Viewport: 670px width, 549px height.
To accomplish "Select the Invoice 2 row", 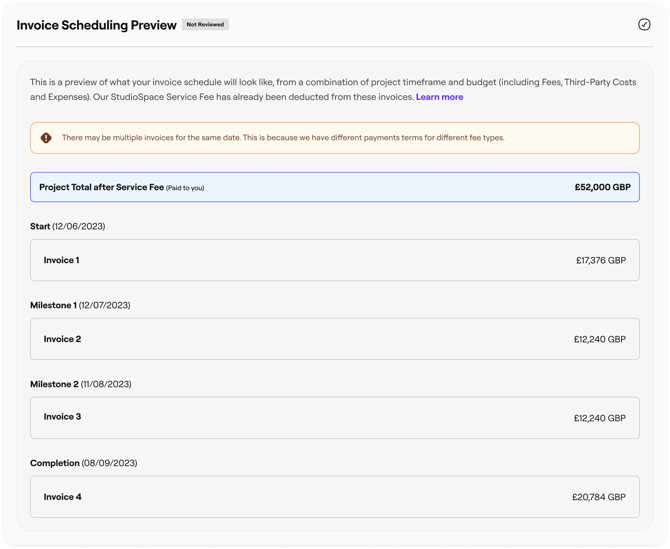I will (x=335, y=339).
